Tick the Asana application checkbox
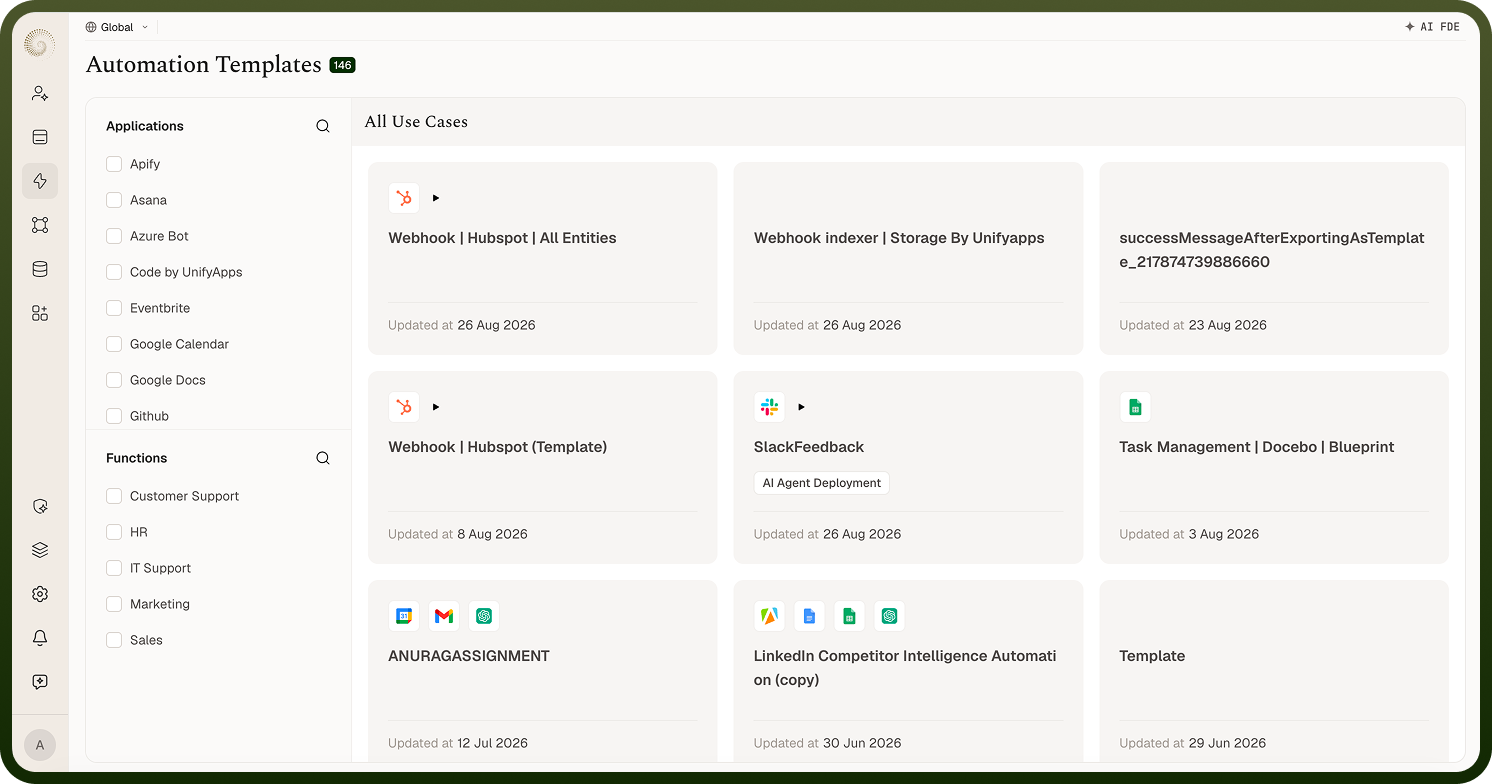 click(114, 200)
